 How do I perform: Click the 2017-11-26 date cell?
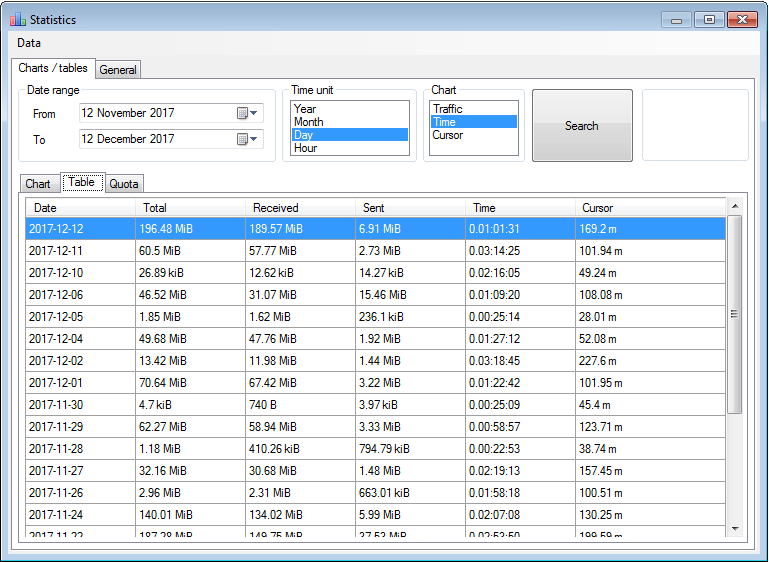click(x=80, y=493)
